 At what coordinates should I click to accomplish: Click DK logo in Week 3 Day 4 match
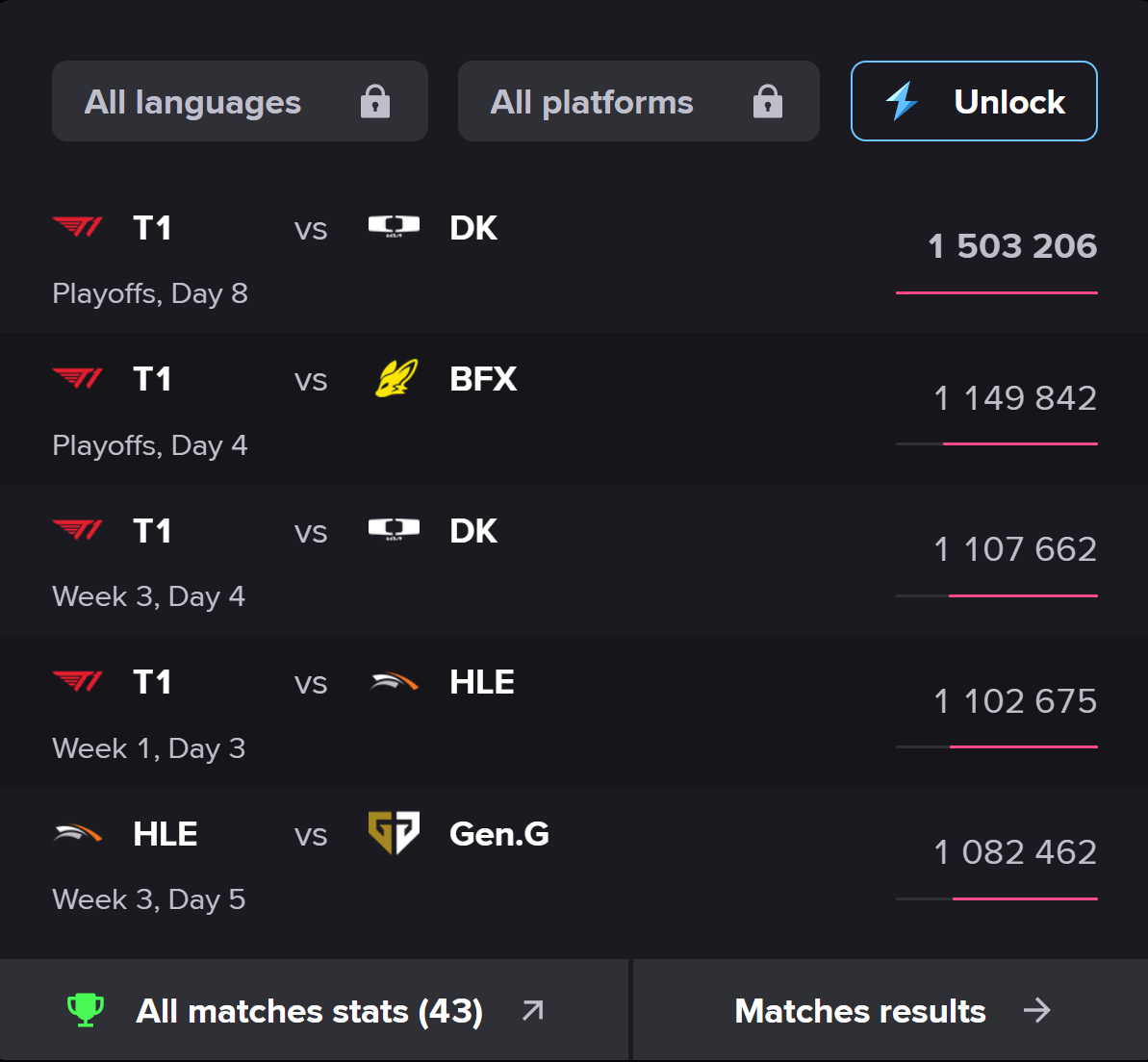tap(395, 530)
